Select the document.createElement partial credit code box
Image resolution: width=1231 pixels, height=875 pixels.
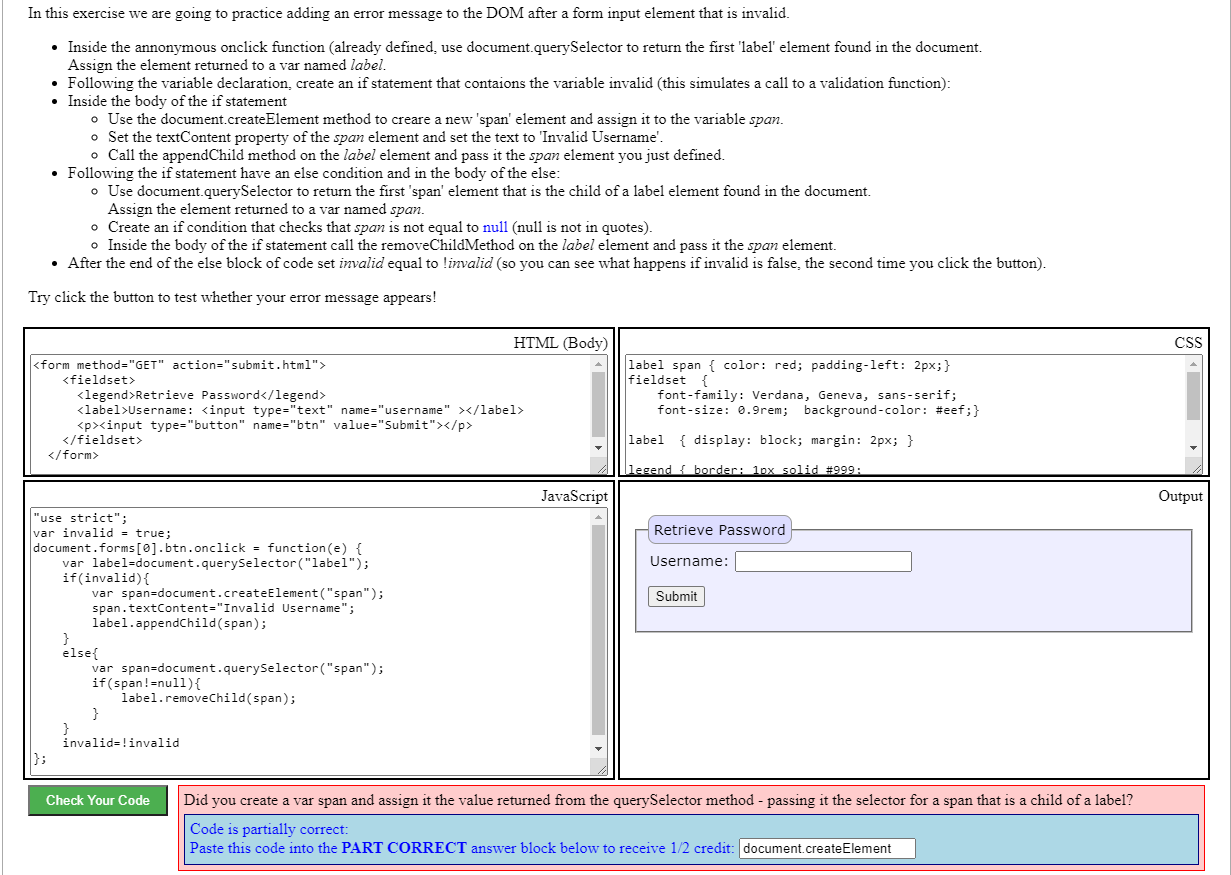tap(828, 848)
